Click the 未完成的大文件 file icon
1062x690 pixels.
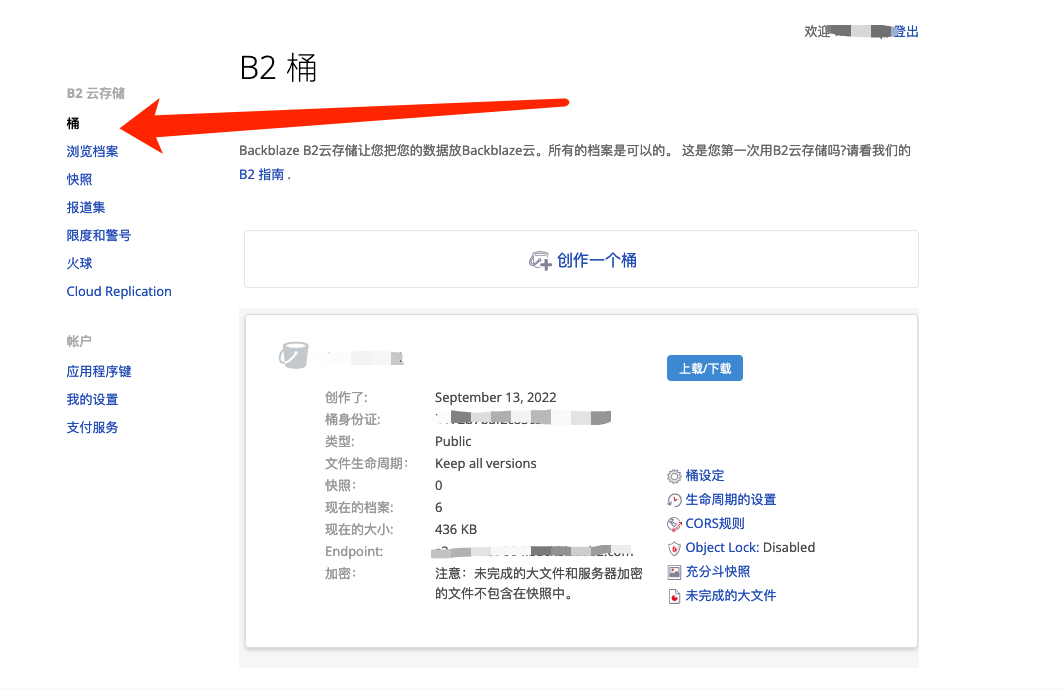pyautogui.click(x=674, y=596)
